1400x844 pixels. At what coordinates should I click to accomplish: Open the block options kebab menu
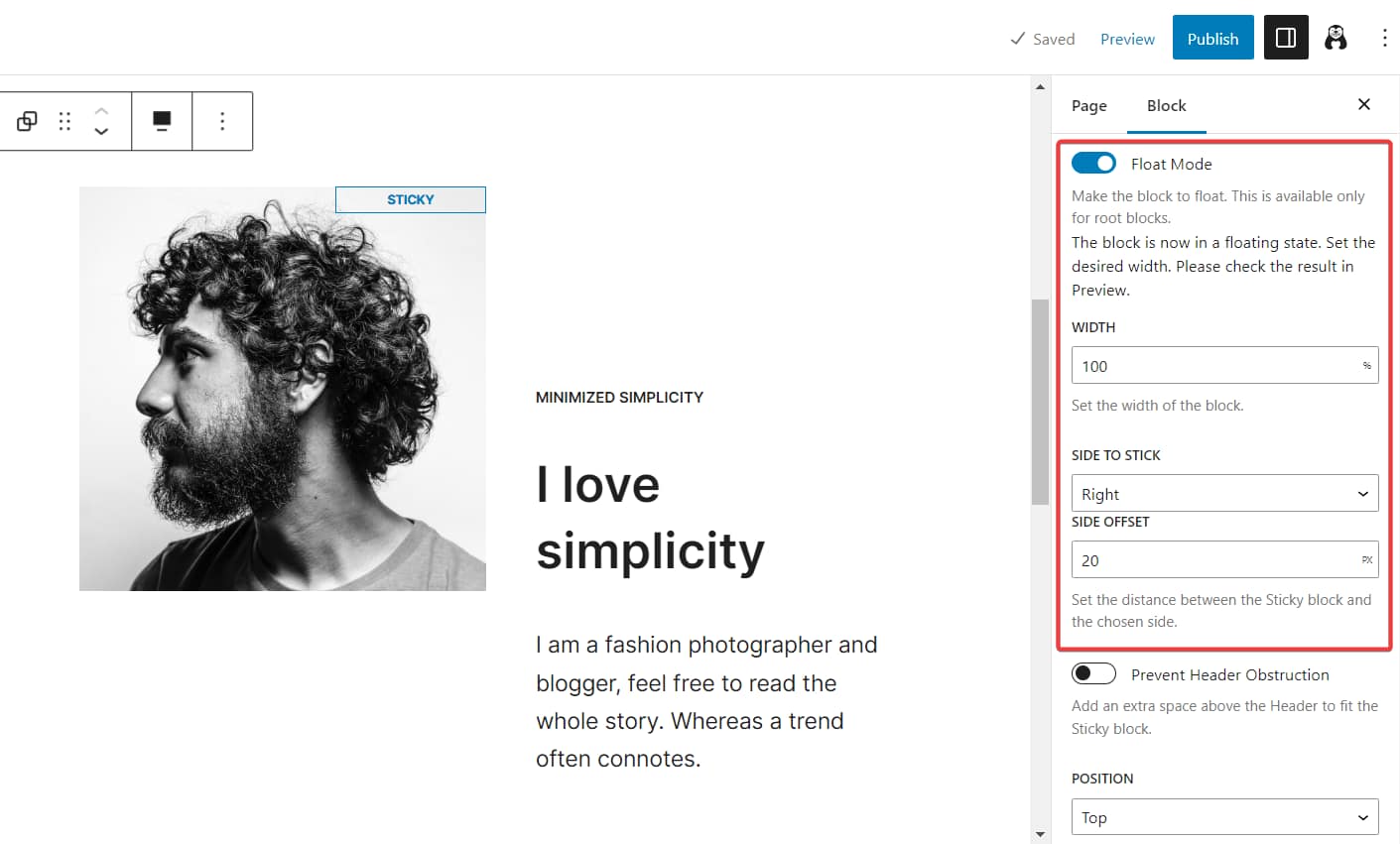(222, 120)
